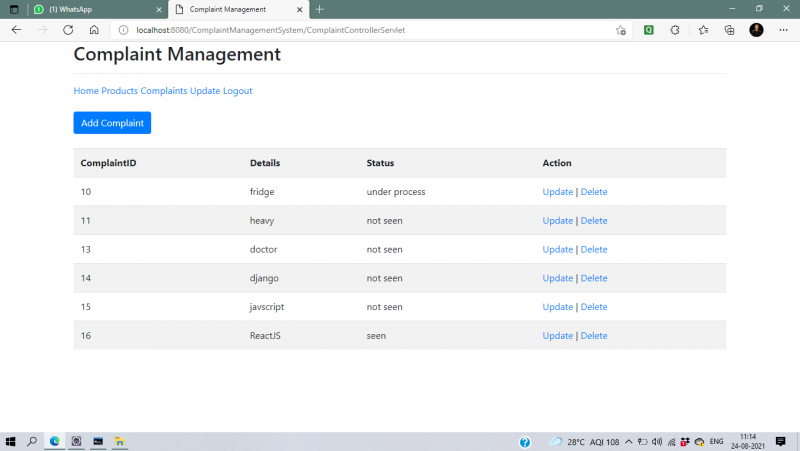Image resolution: width=800 pixels, height=451 pixels.
Task: Reload the page with the refresh icon
Action: coord(68,30)
